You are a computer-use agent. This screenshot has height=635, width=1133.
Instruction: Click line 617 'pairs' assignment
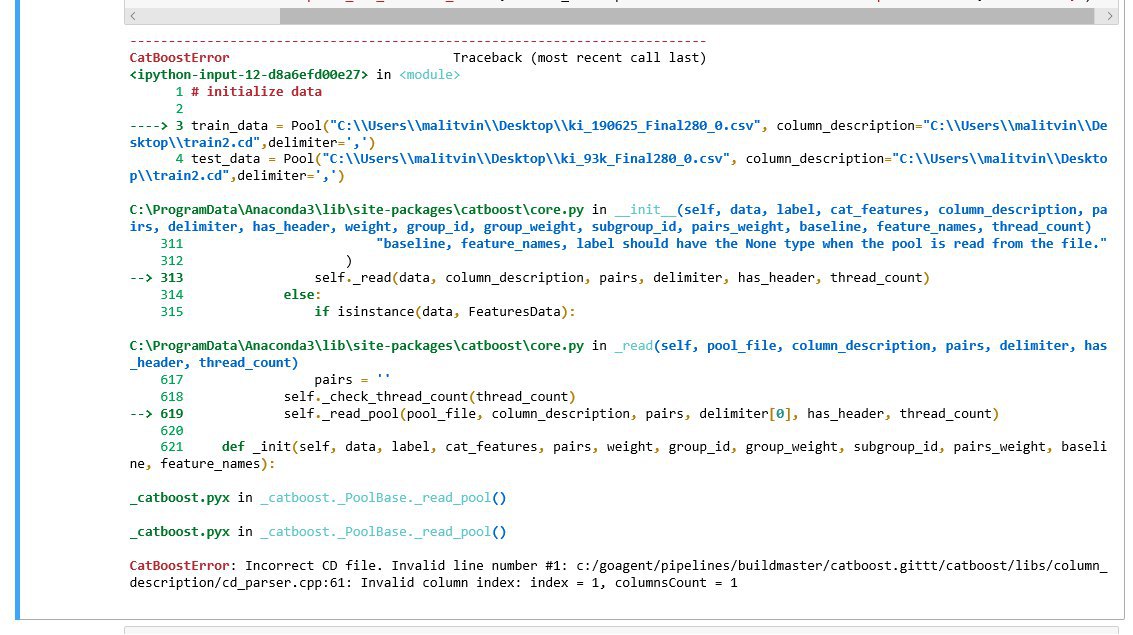coord(352,380)
